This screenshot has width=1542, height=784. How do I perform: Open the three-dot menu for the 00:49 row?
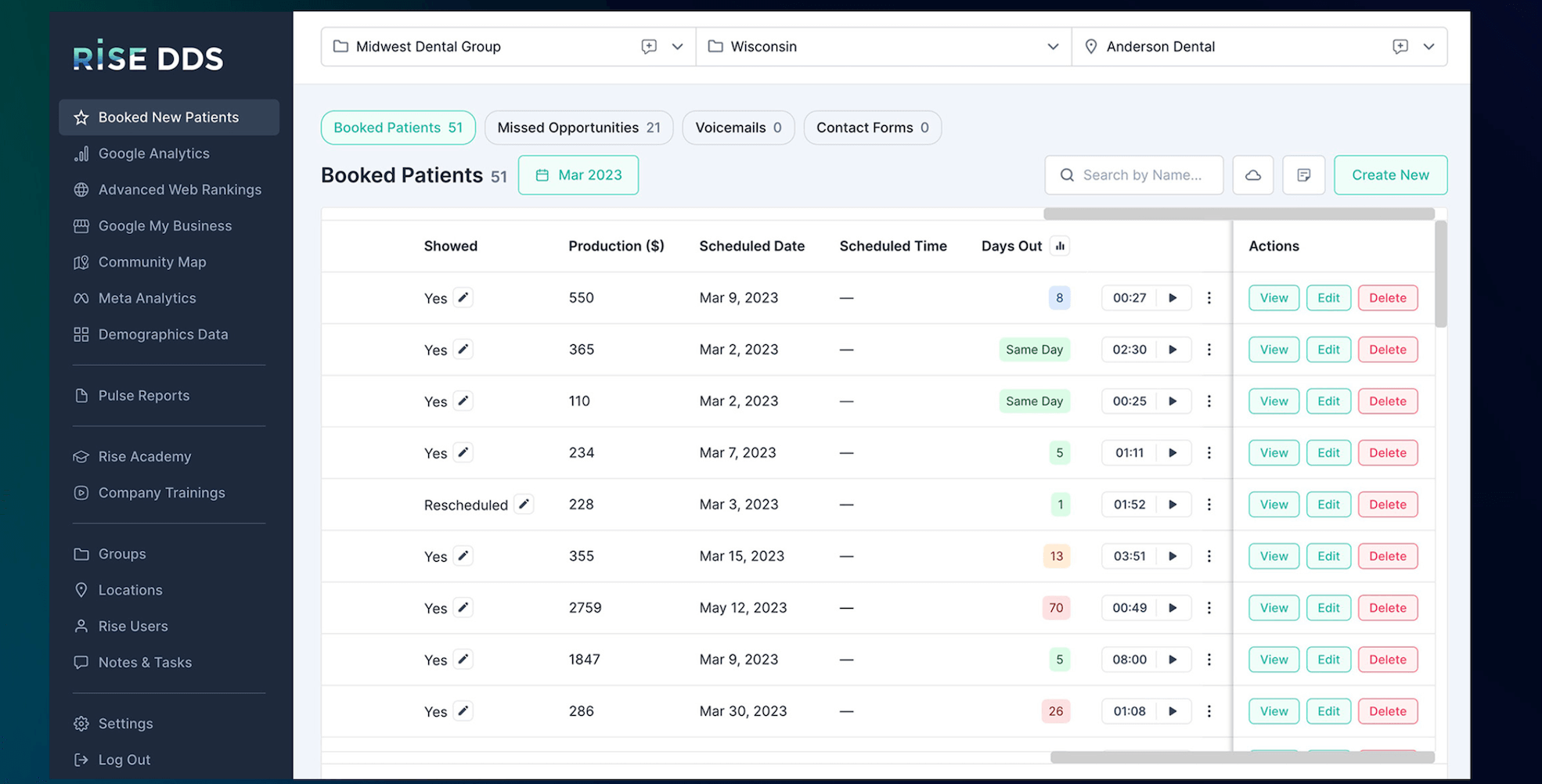click(x=1209, y=607)
